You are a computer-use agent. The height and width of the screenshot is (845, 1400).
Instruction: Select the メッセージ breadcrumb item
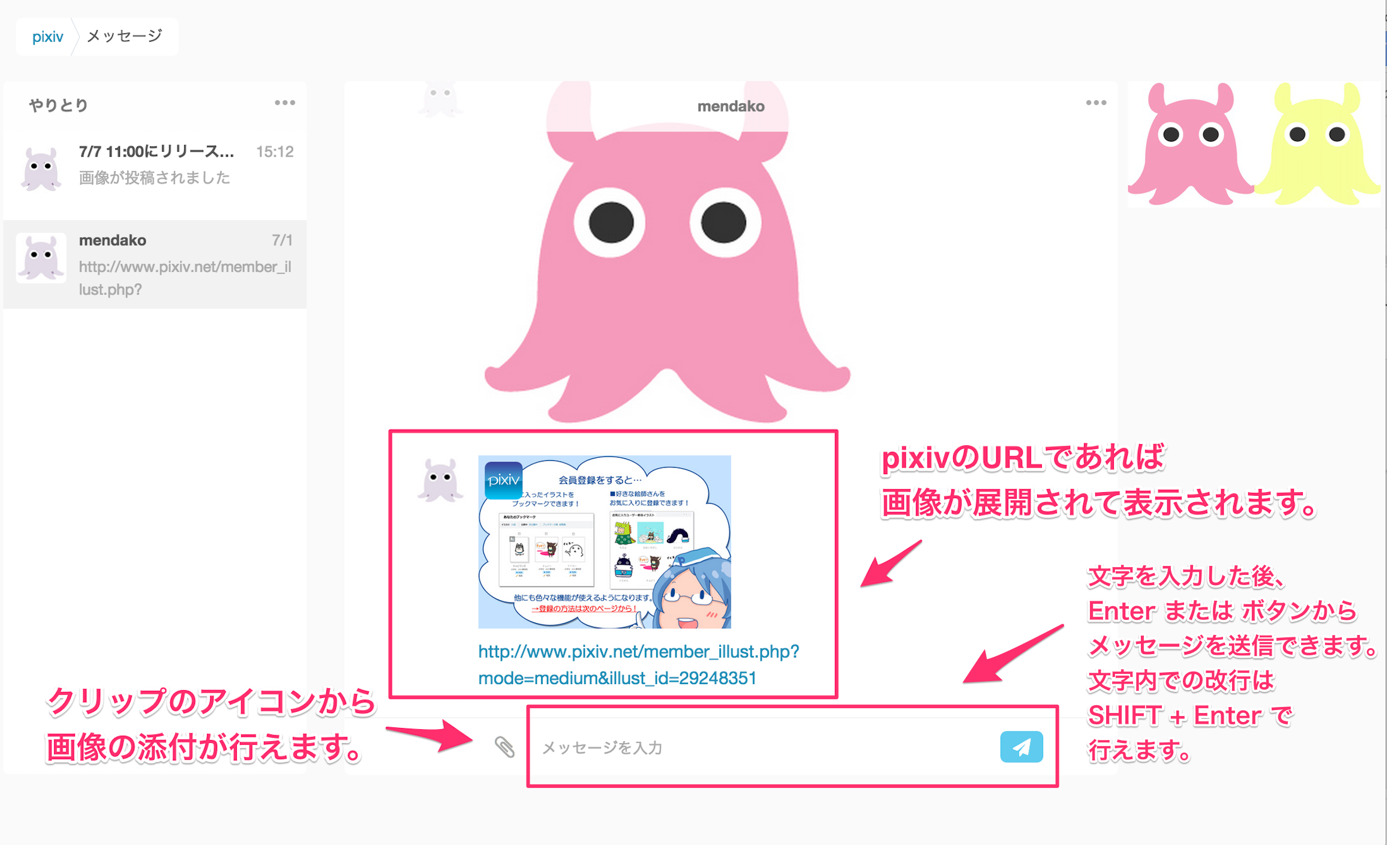coord(124,37)
